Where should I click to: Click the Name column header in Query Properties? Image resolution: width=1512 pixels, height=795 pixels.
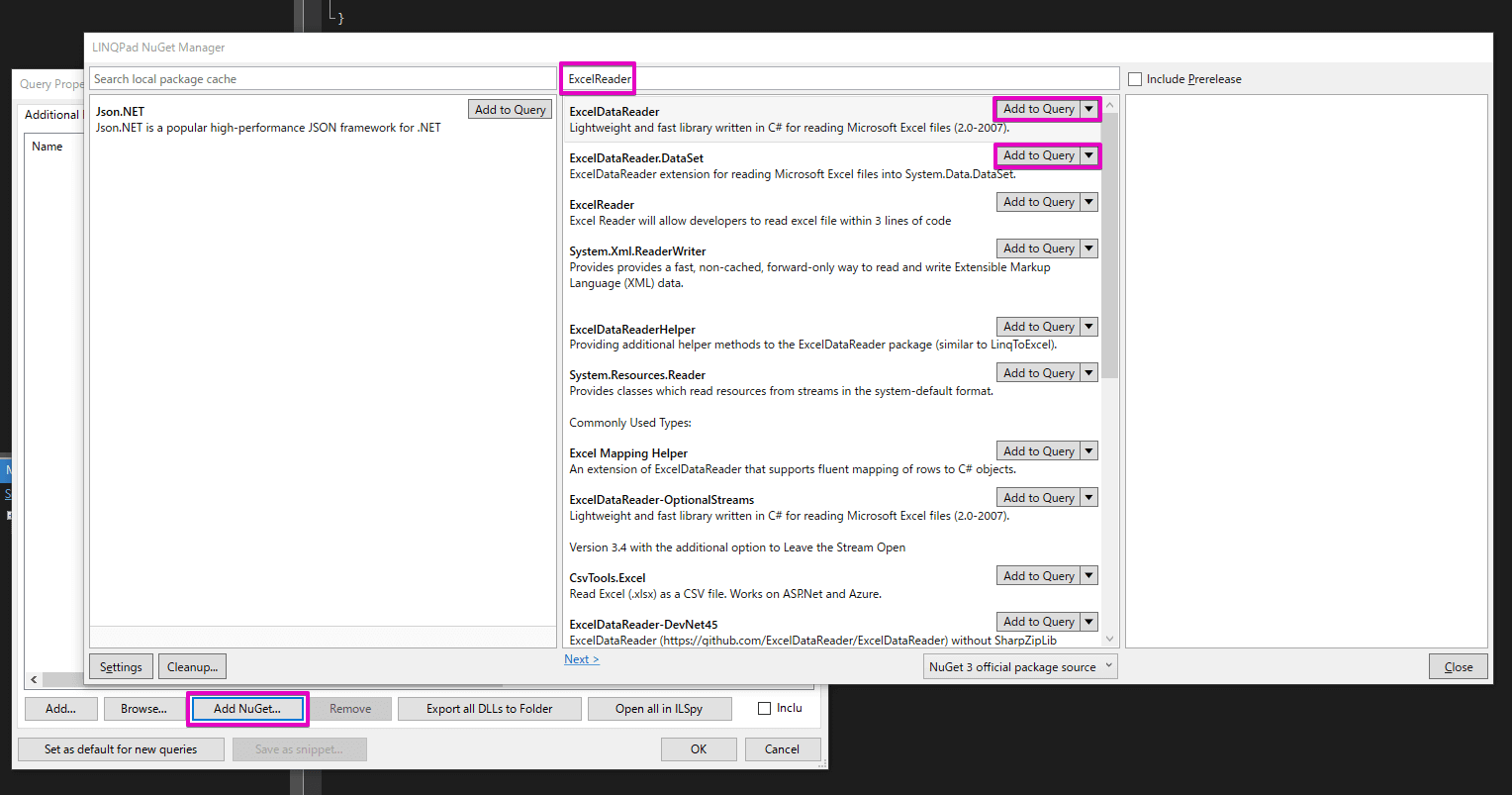(x=47, y=147)
